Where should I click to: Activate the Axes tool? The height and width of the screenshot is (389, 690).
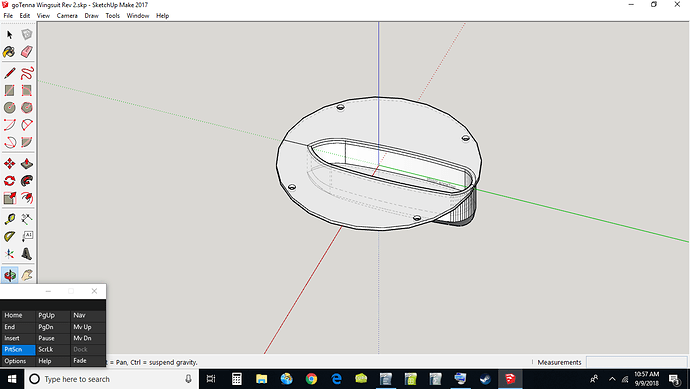tap(10, 254)
